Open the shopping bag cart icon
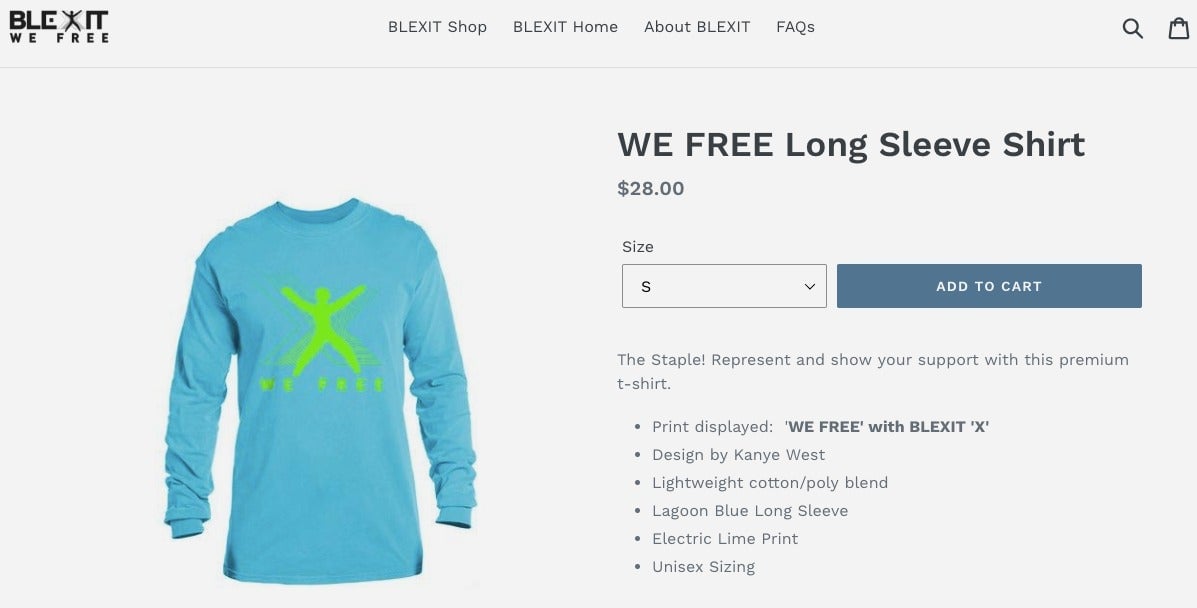 (x=1179, y=27)
